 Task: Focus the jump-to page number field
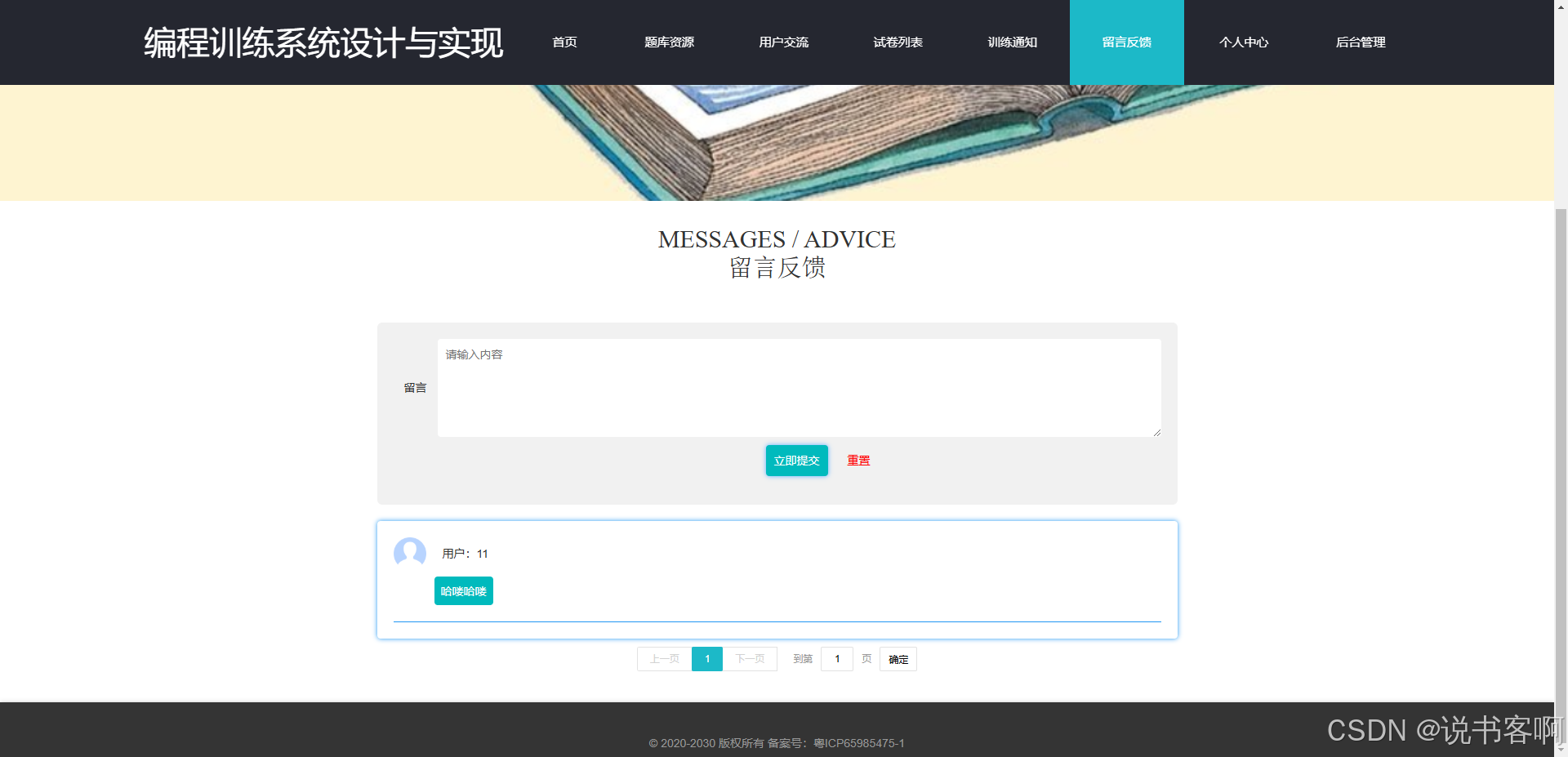click(837, 659)
